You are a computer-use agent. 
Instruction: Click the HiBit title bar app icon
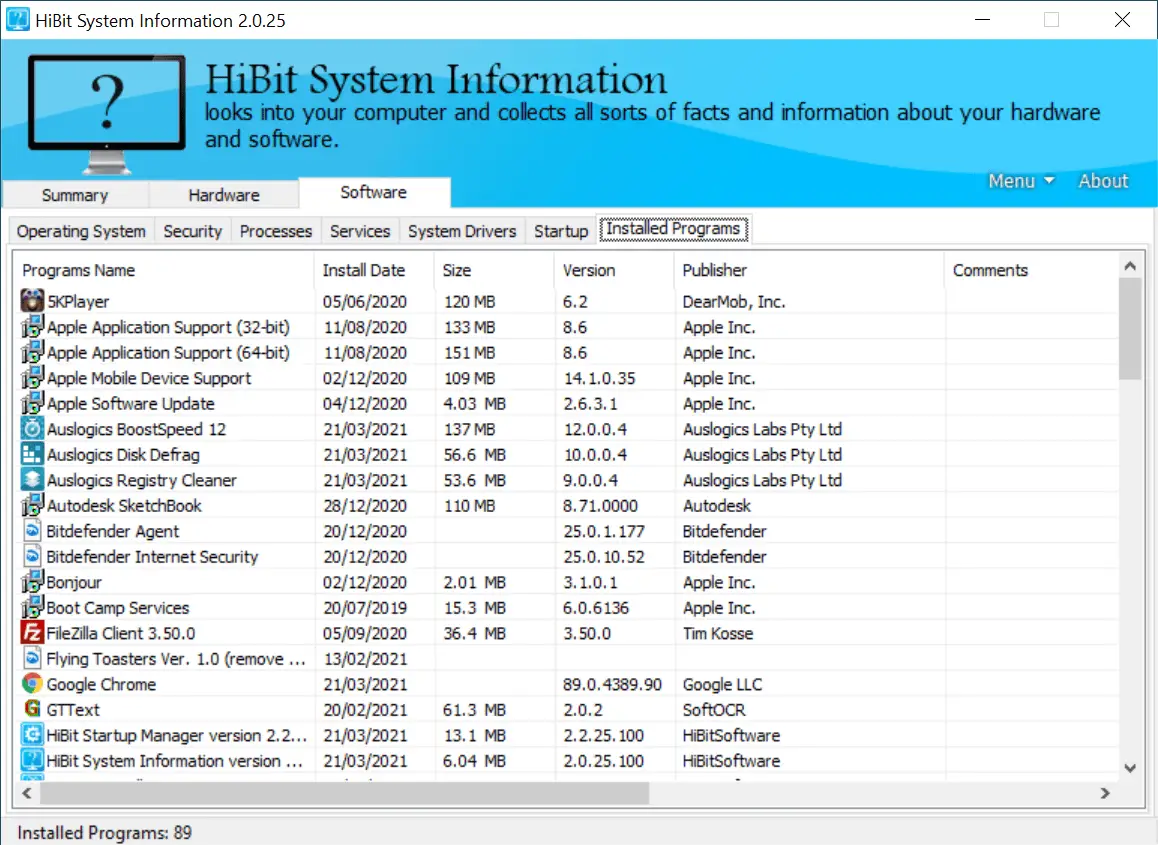pyautogui.click(x=18, y=19)
